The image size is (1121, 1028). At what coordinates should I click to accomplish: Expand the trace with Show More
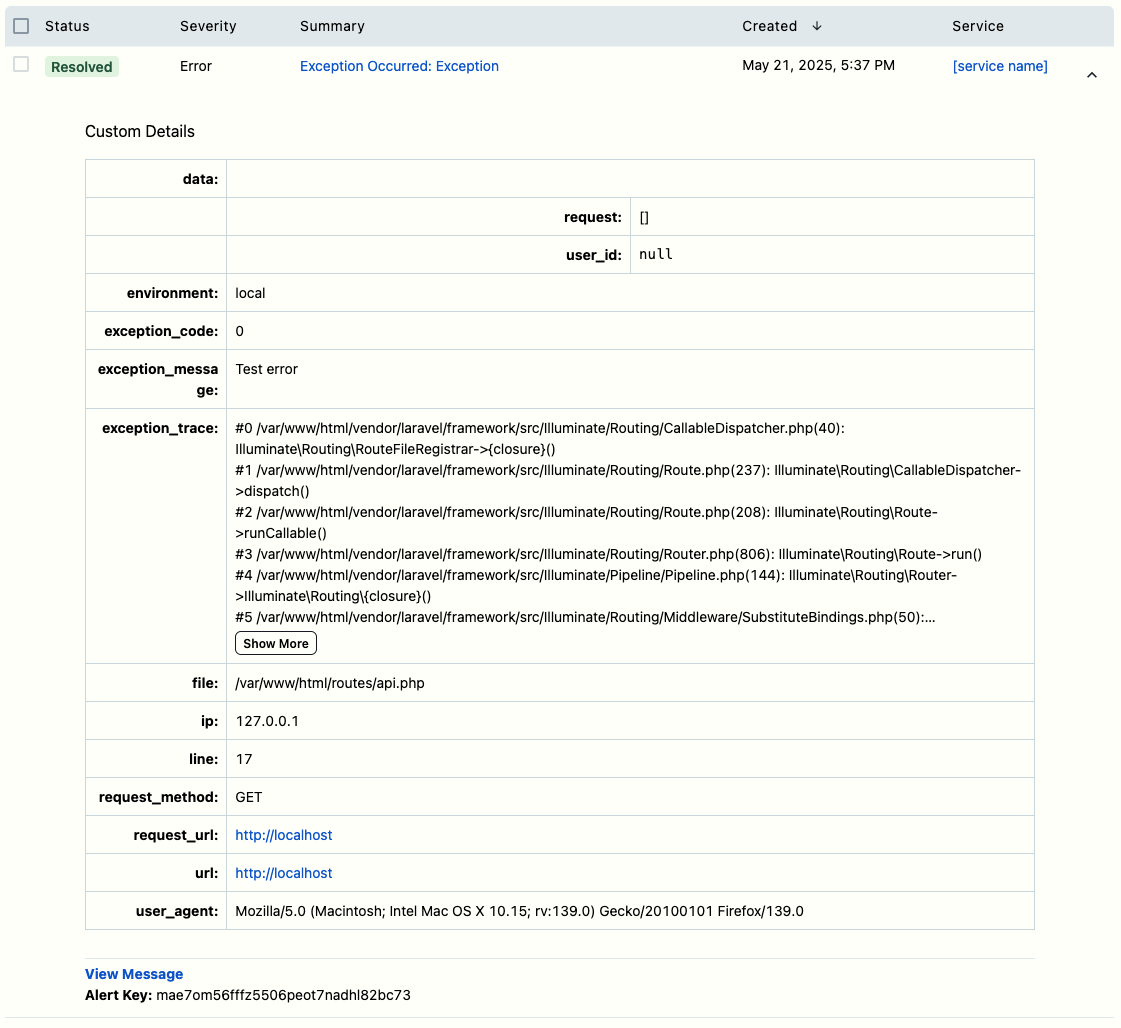point(276,643)
